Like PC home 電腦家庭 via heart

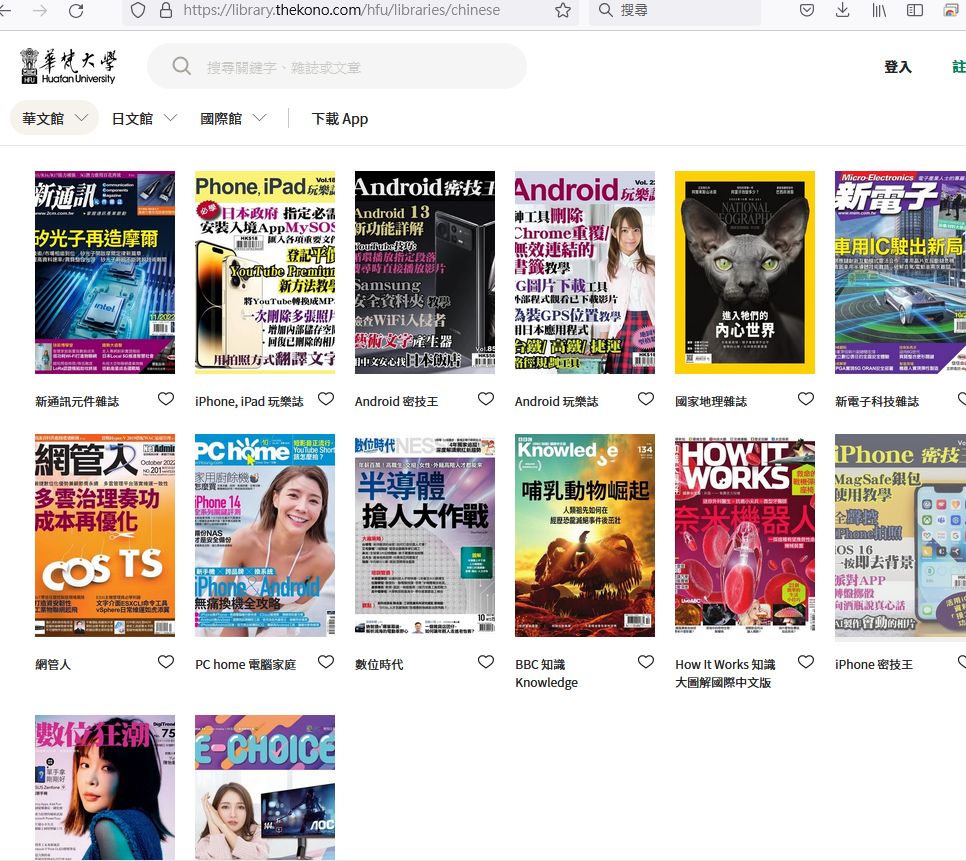point(326,662)
